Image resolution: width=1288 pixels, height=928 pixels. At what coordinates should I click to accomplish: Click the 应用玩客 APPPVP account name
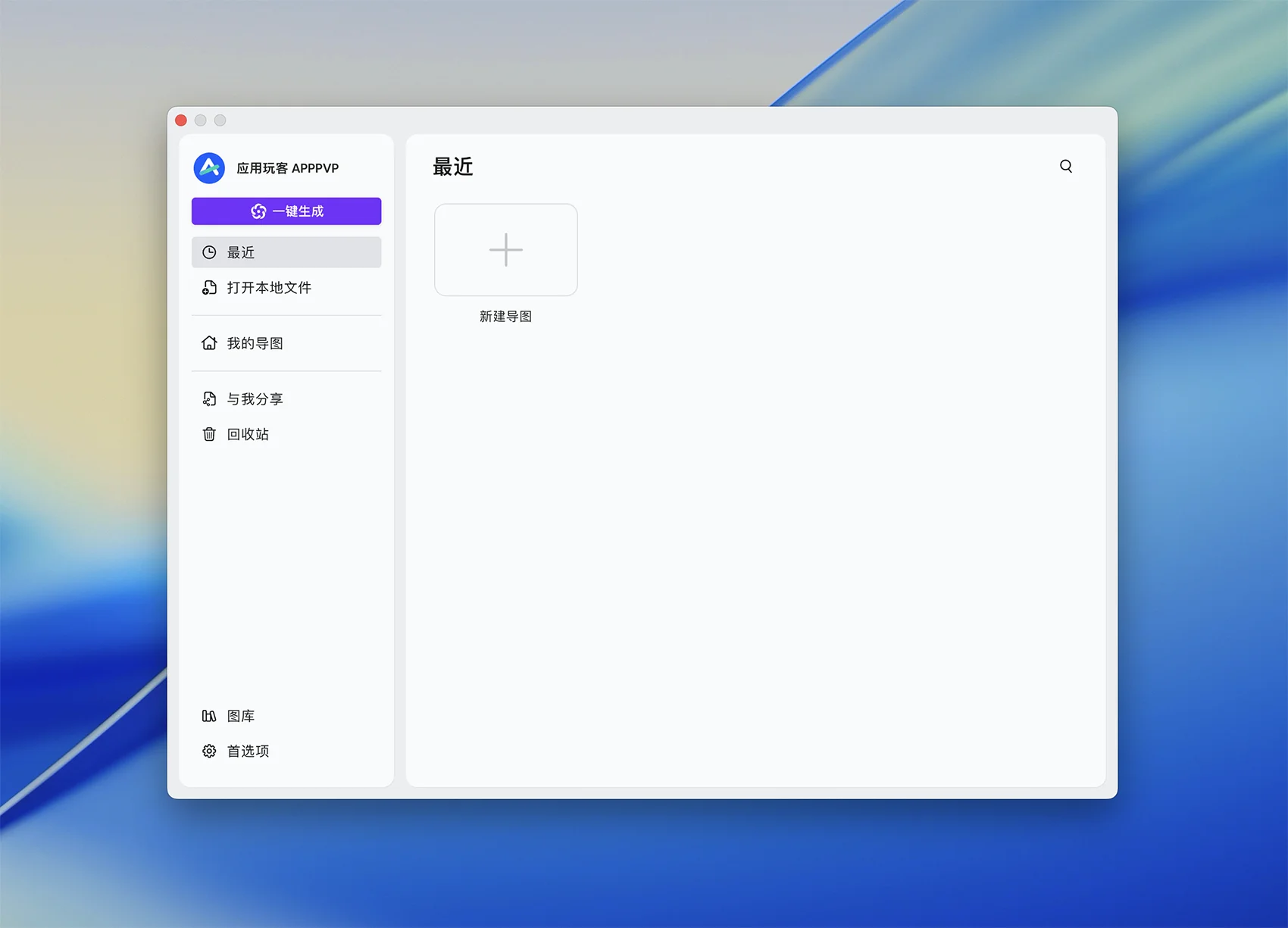coord(288,168)
